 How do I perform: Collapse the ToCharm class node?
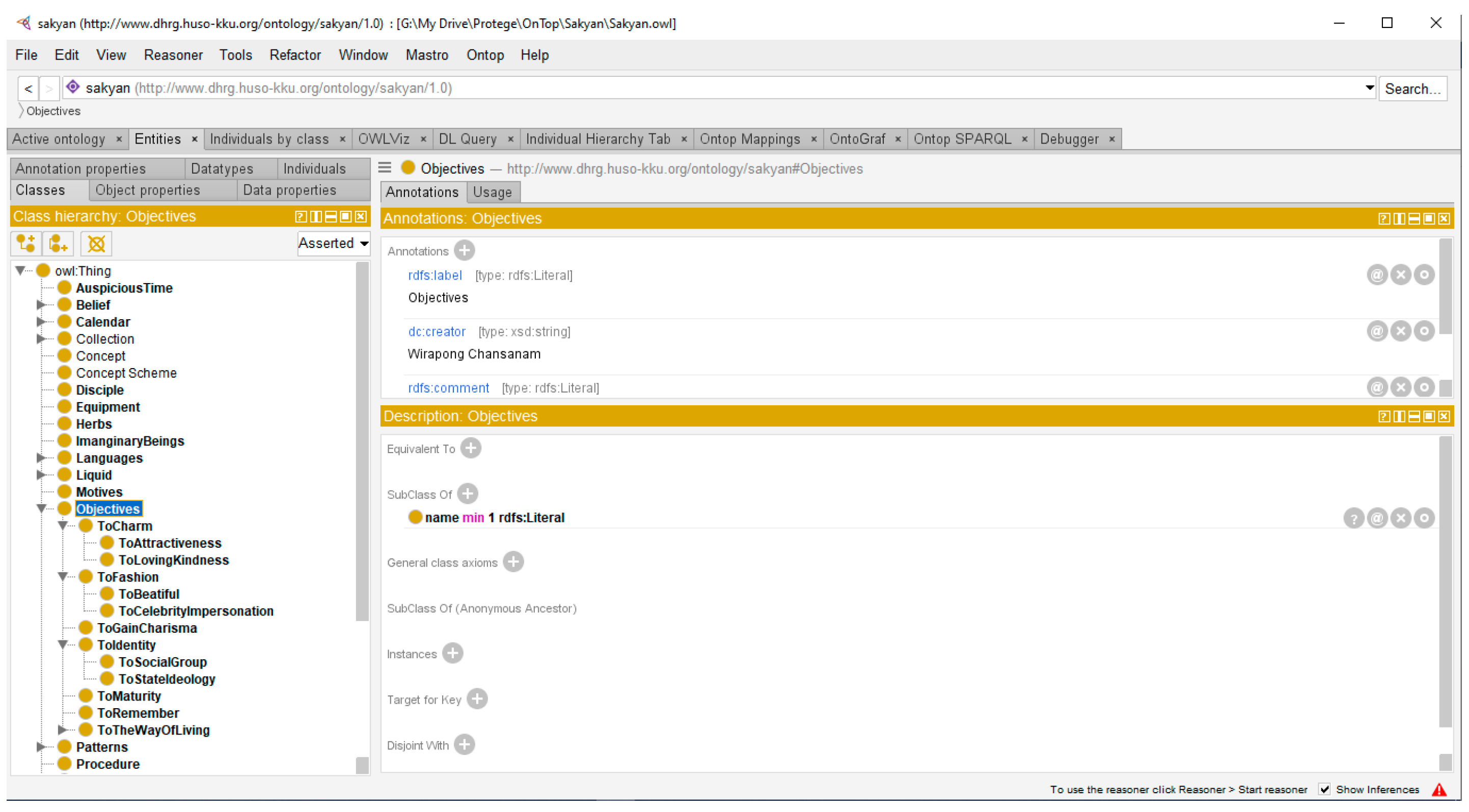(63, 526)
